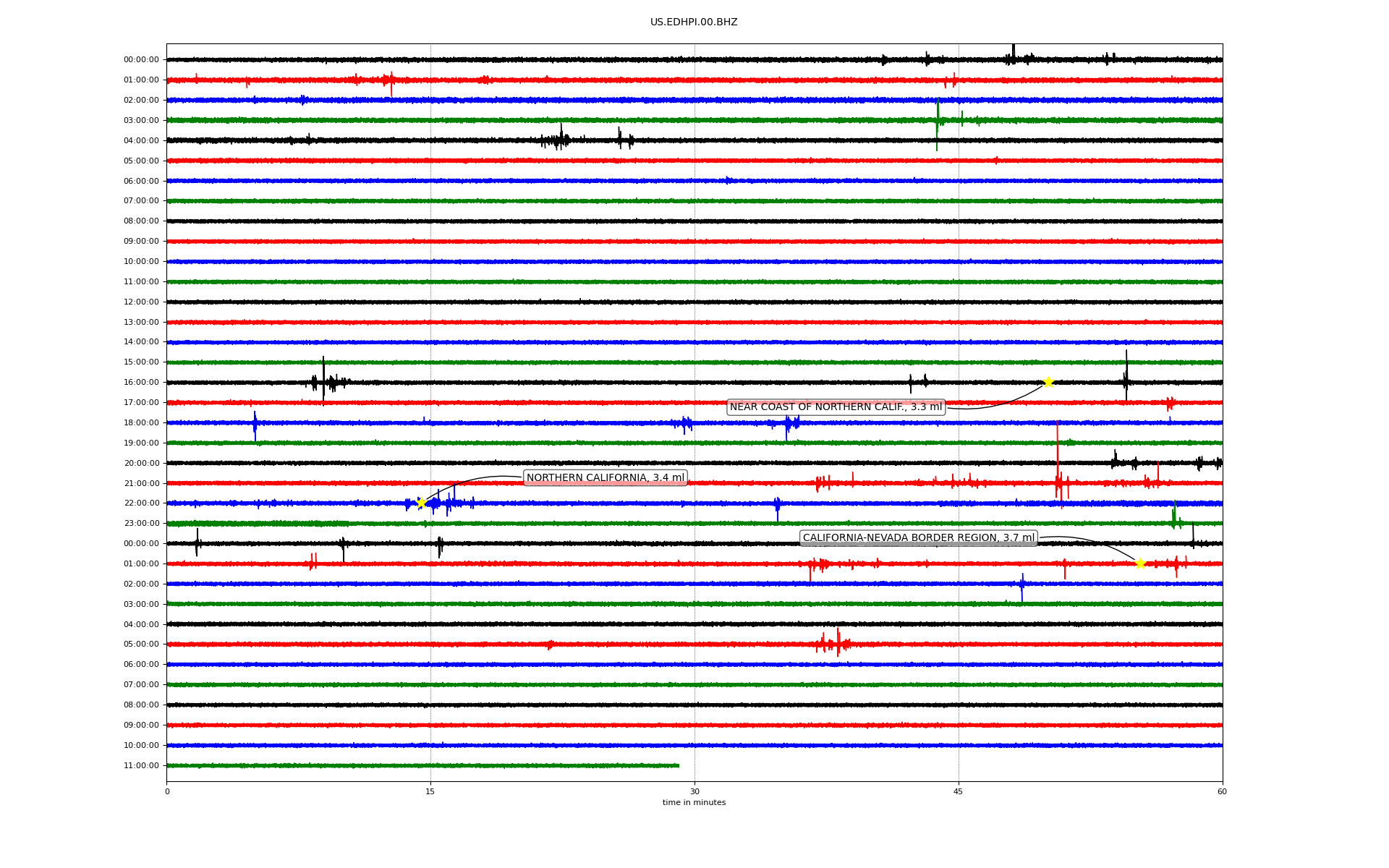Click the large green spike on the 03:00:00 trace
This screenshot has width=1389, height=868.
(937, 123)
